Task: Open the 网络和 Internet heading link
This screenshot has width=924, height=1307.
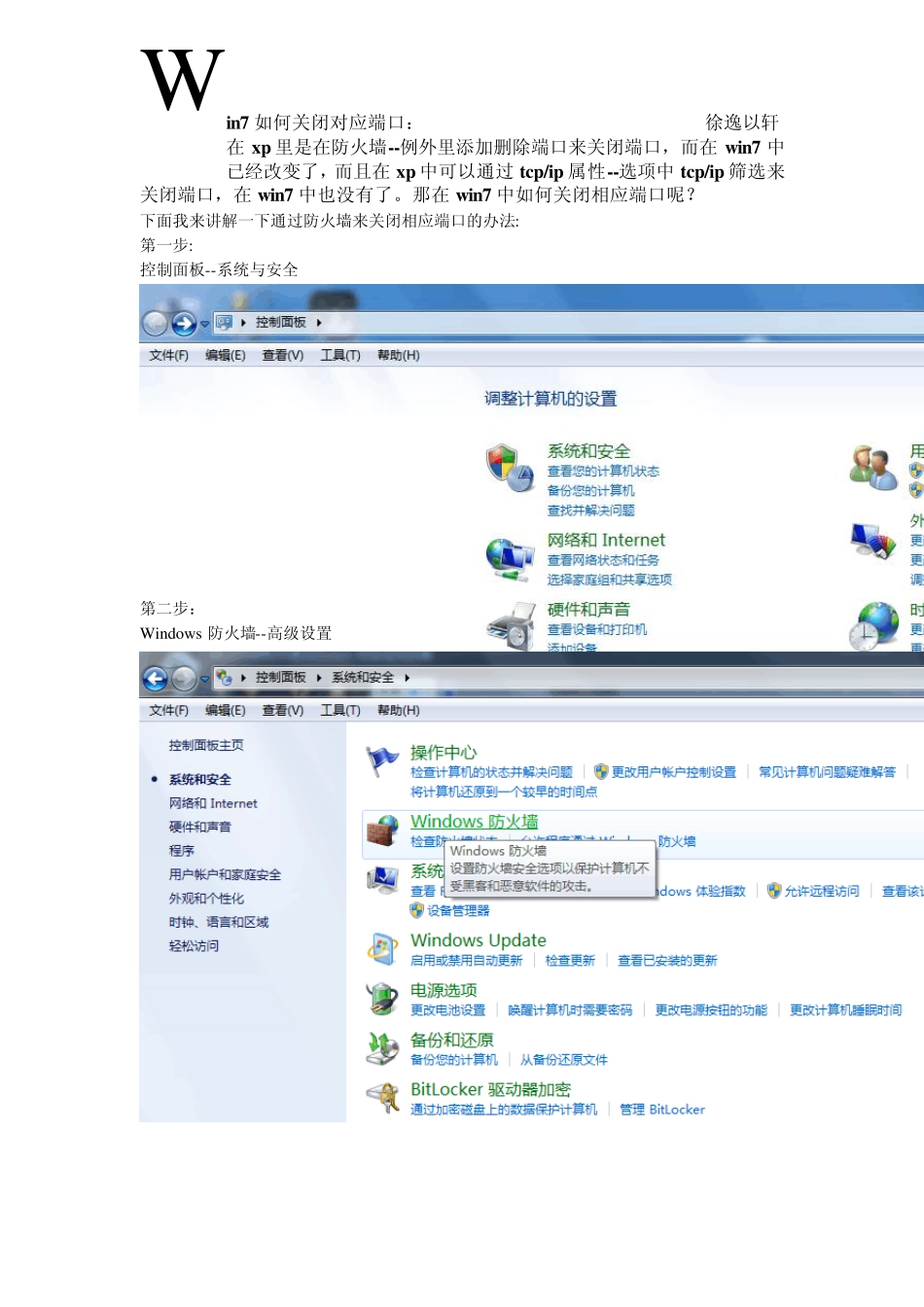Action: pyautogui.click(x=606, y=541)
